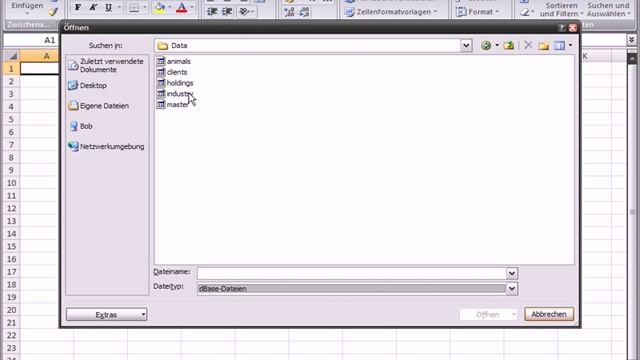This screenshot has width=640, height=360.
Task: Open the Views icon
Action: pyautogui.click(x=559, y=45)
